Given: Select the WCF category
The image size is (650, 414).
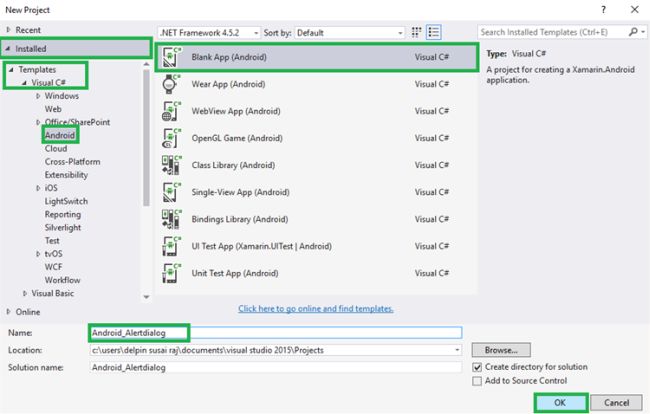Looking at the screenshot, I should pyautogui.click(x=53, y=267).
